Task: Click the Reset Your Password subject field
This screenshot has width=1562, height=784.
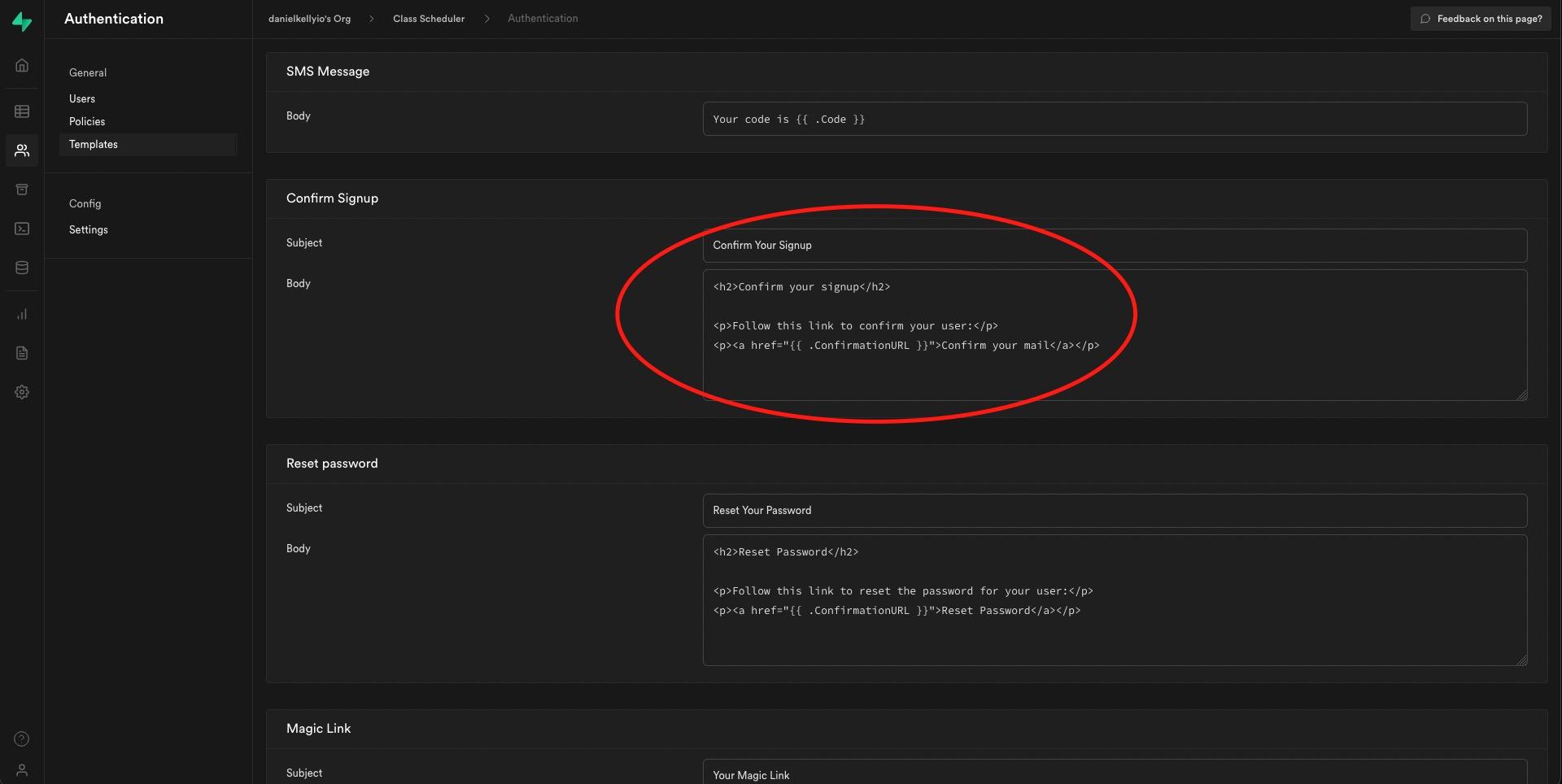Action: tap(1114, 511)
